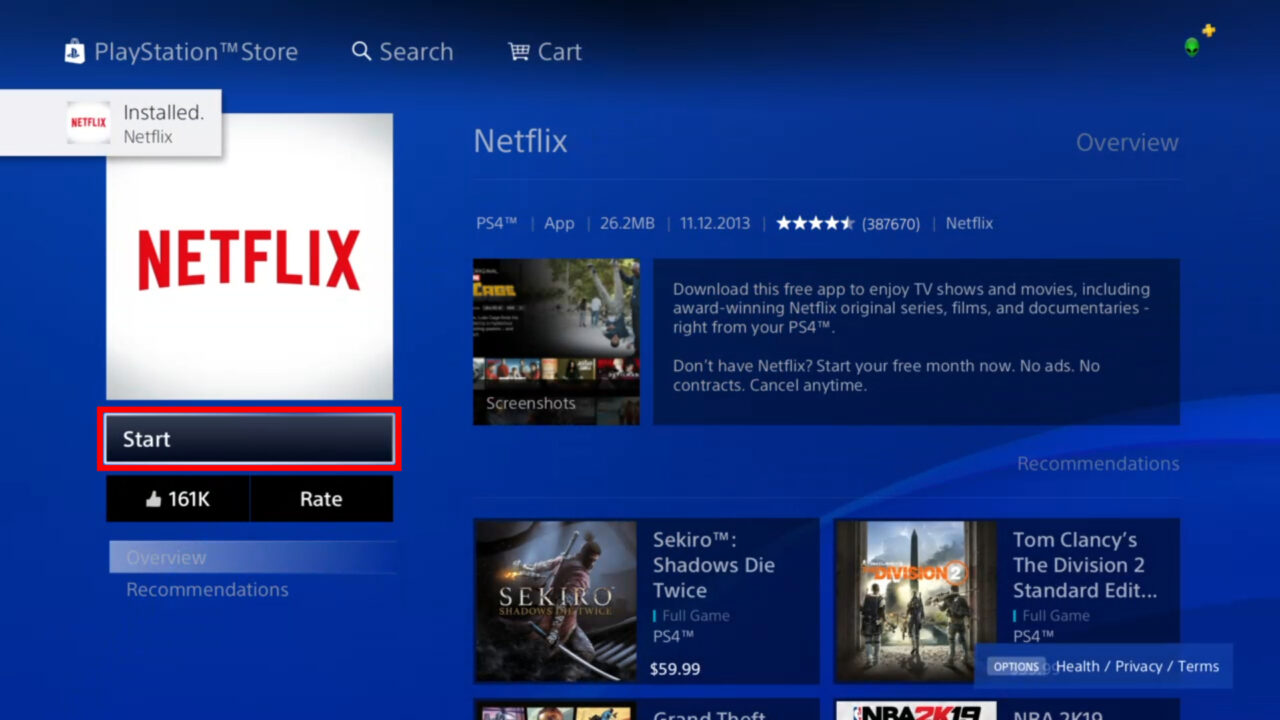Select the Sekiro: Shadows Die Twice thumbnail
The height and width of the screenshot is (720, 1280).
coord(556,600)
